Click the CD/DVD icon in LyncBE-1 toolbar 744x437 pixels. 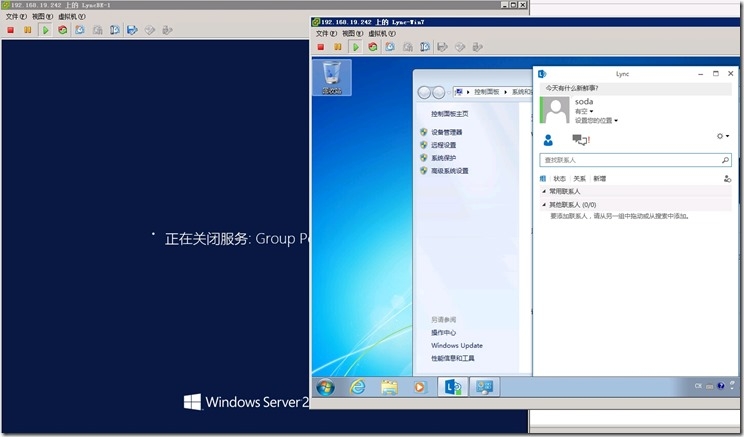click(x=149, y=30)
